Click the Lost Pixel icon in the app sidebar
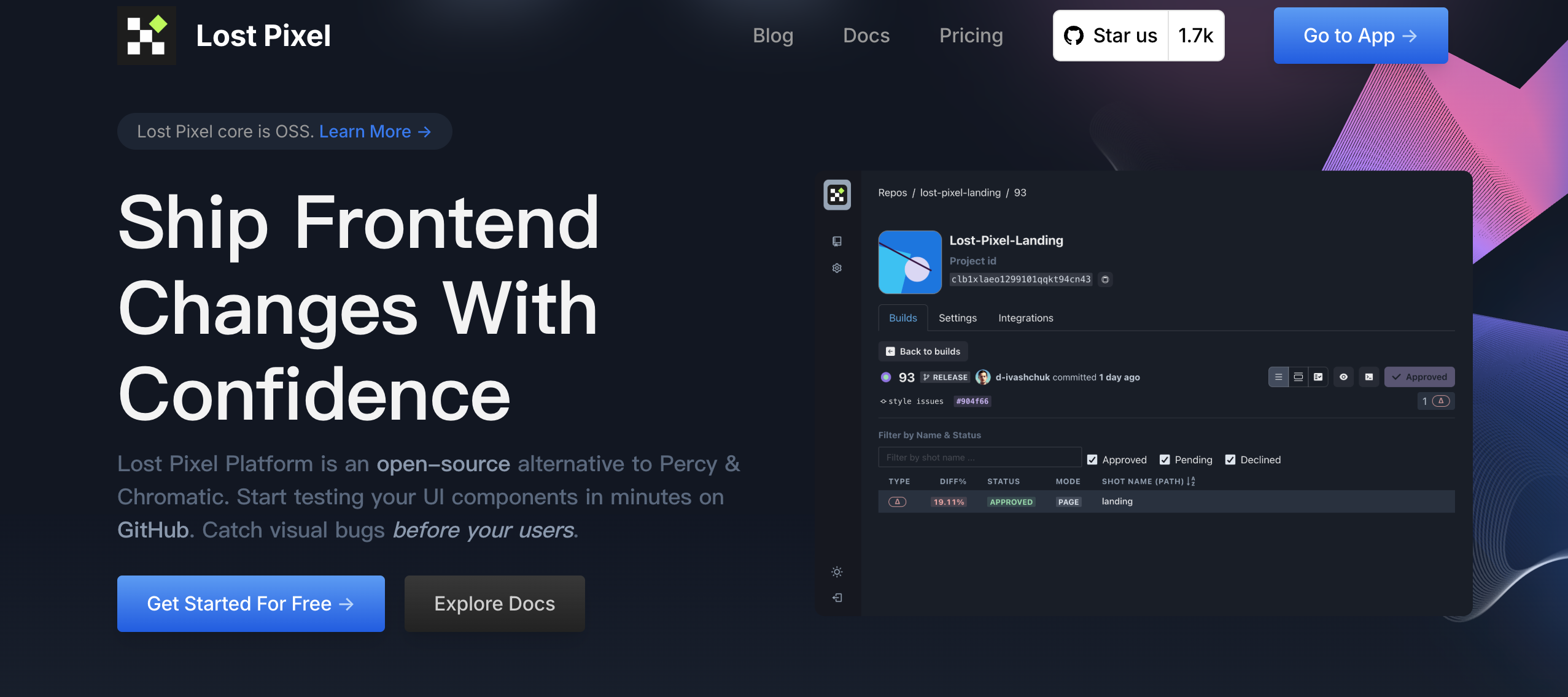This screenshot has width=1568, height=697. point(837,195)
